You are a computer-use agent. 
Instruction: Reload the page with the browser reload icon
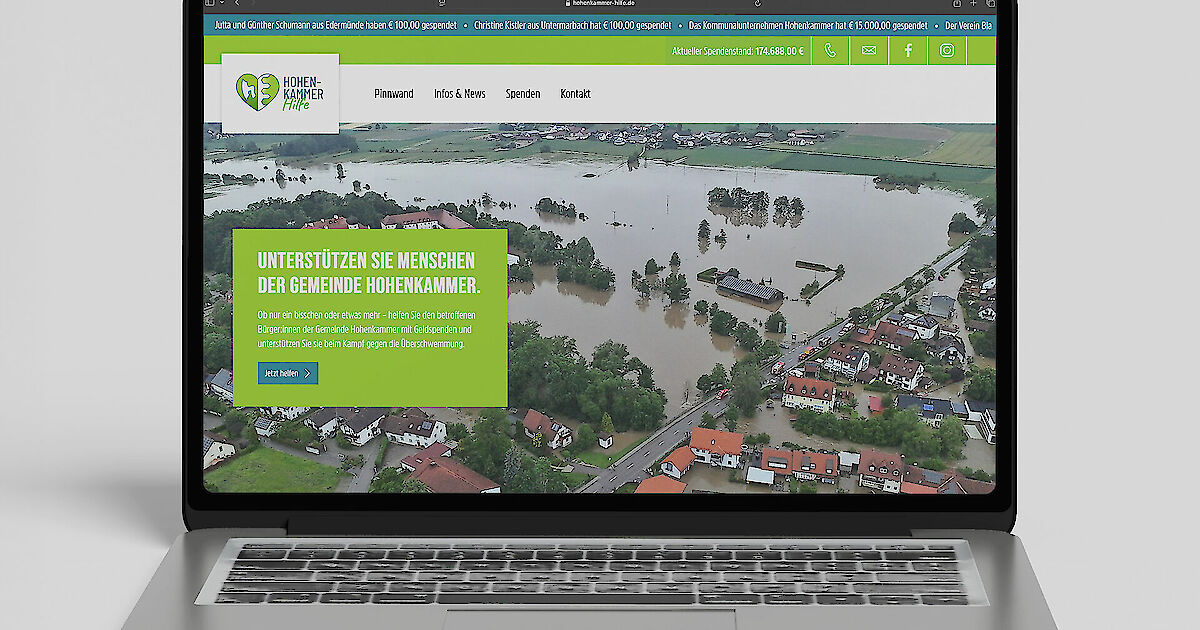coord(757,4)
